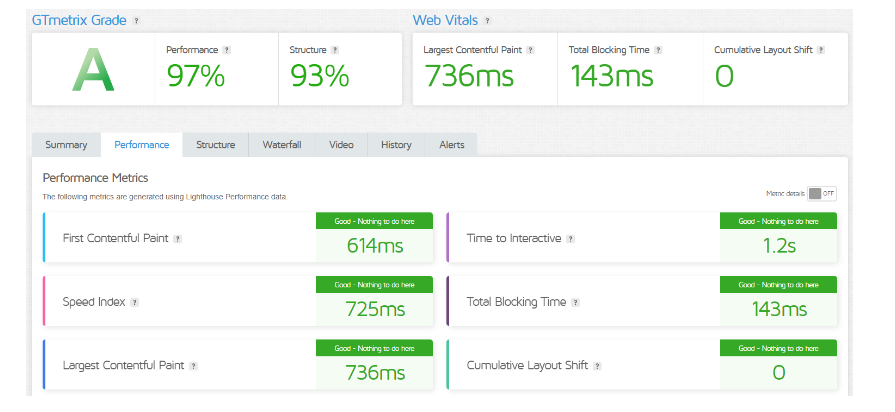Click the large green A grade badge
The height and width of the screenshot is (412, 895).
coord(93,70)
